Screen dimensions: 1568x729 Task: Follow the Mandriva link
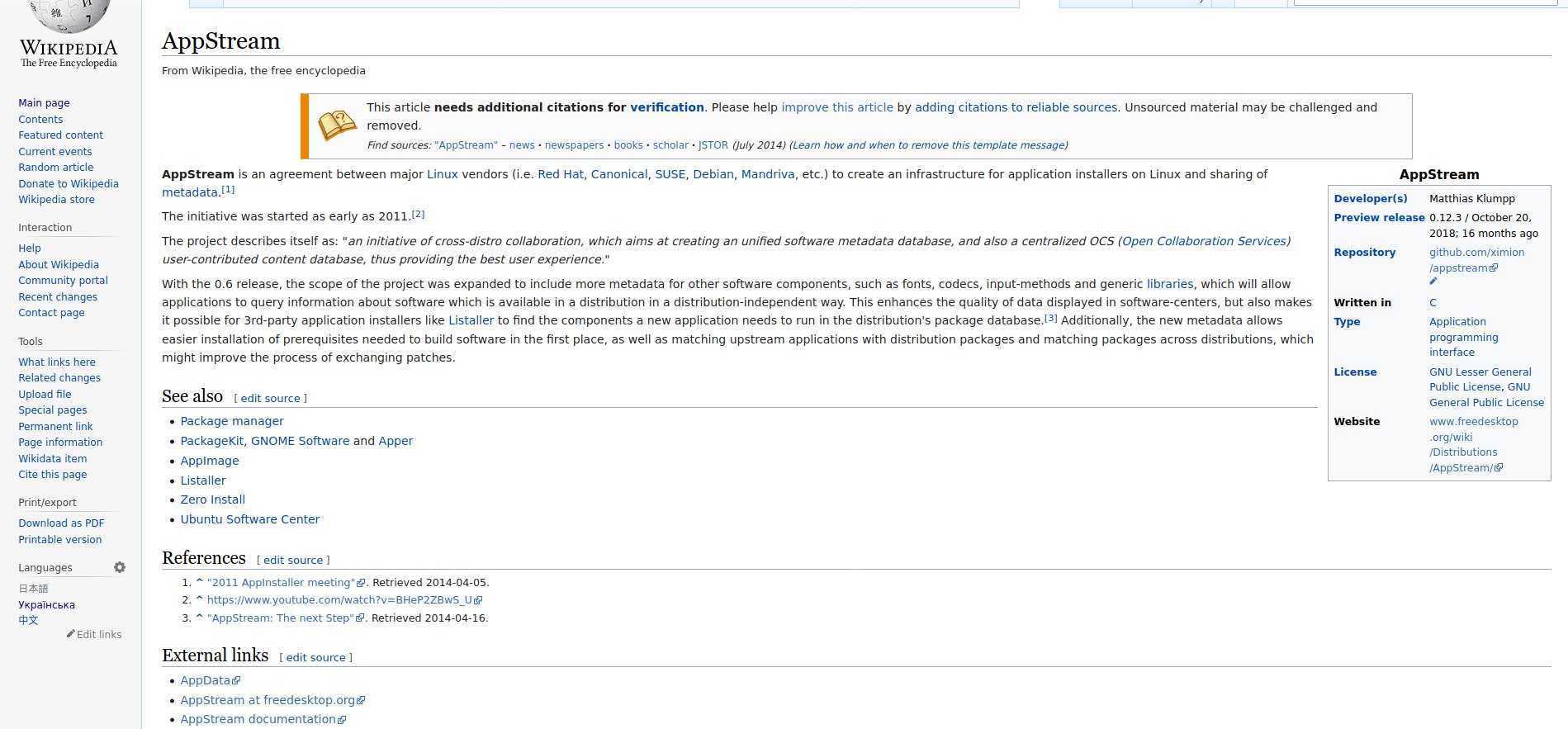(x=768, y=174)
